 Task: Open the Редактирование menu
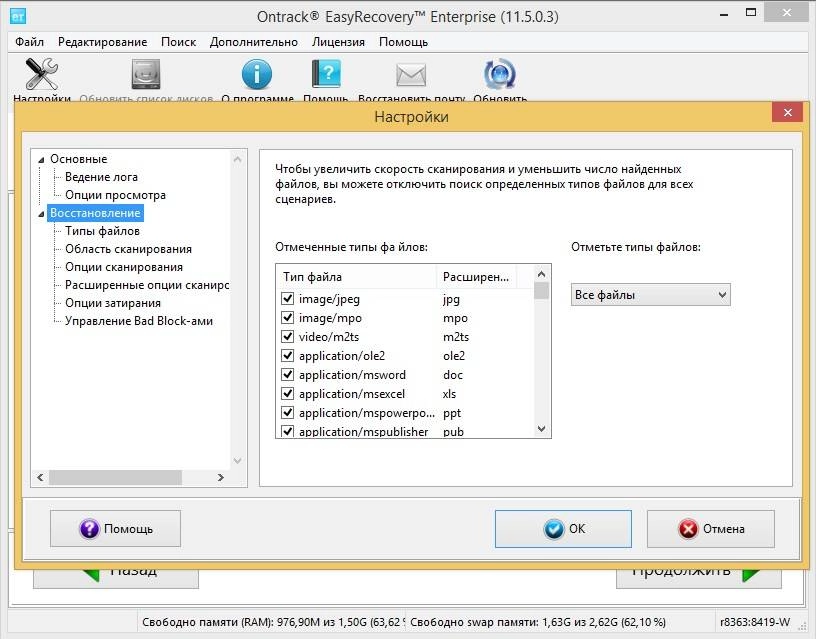(x=103, y=42)
